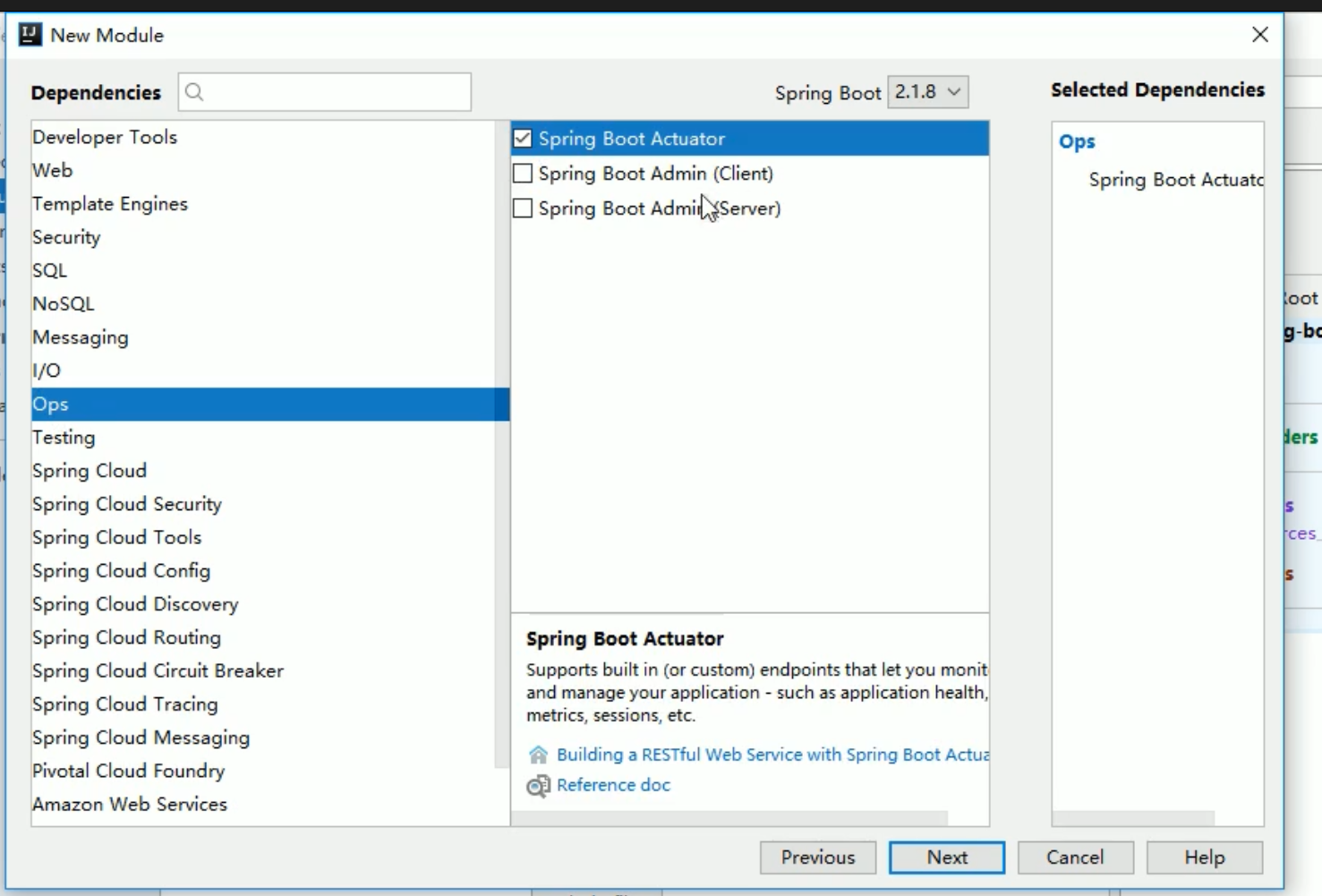Image resolution: width=1322 pixels, height=896 pixels.
Task: Open the Reference doc link
Action: (x=613, y=785)
